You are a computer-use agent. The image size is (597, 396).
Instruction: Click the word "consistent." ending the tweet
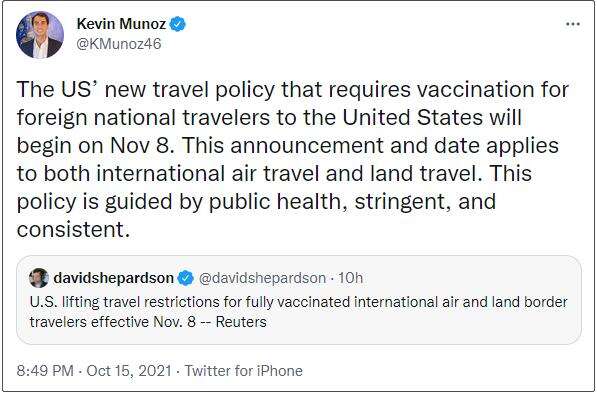point(73,230)
